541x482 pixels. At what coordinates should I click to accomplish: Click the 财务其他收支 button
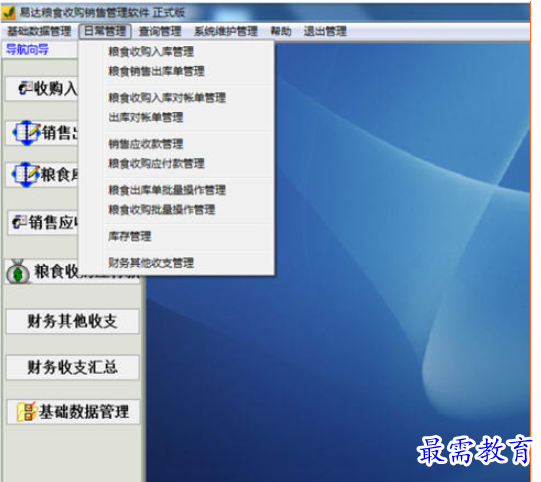tap(72, 321)
